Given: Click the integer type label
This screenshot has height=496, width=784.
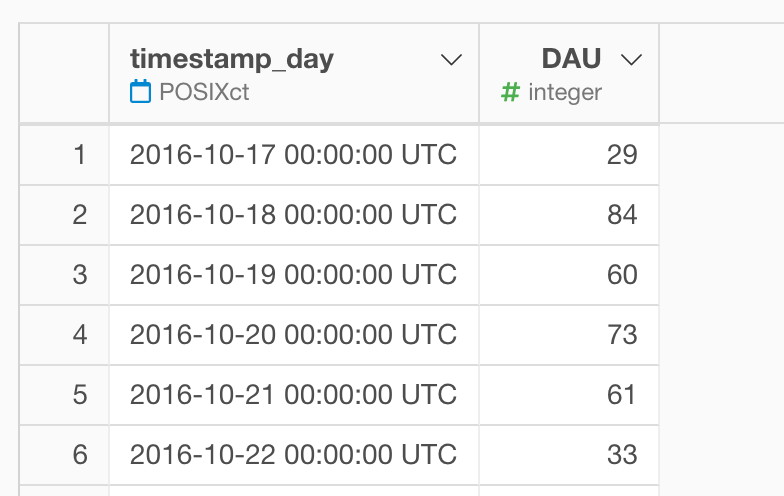Looking at the screenshot, I should (x=565, y=92).
